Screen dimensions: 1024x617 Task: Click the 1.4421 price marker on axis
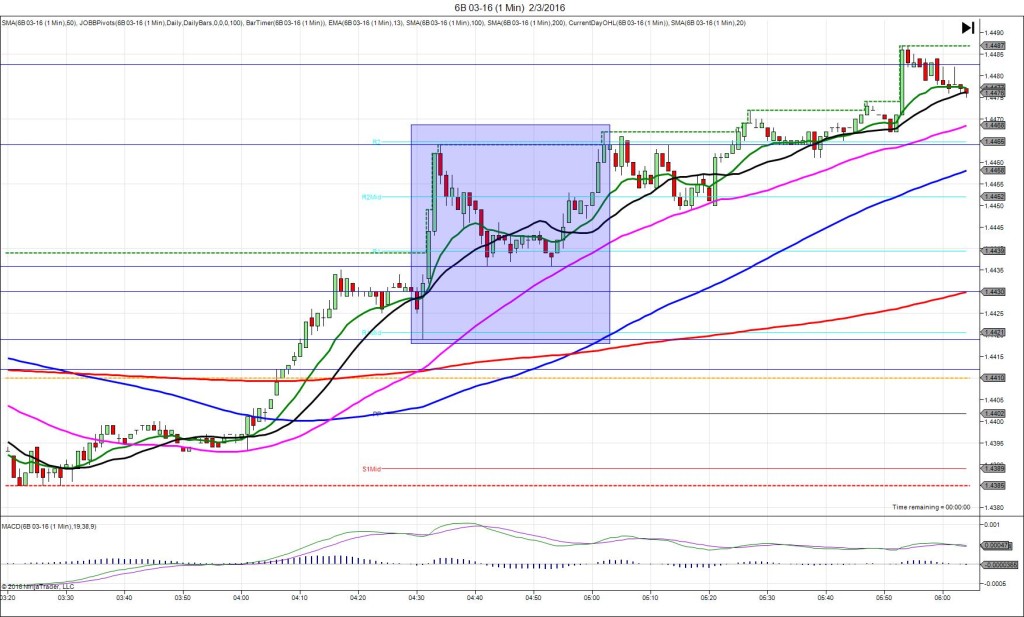pyautogui.click(x=993, y=332)
